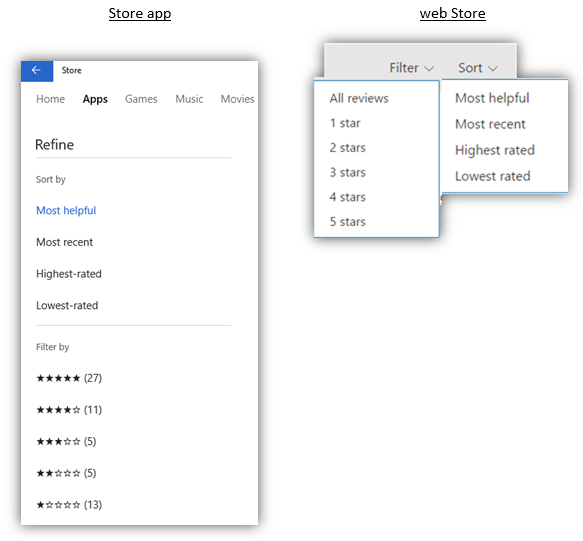583x541 pixels.
Task: Open the Movies tab
Action: pyautogui.click(x=238, y=99)
